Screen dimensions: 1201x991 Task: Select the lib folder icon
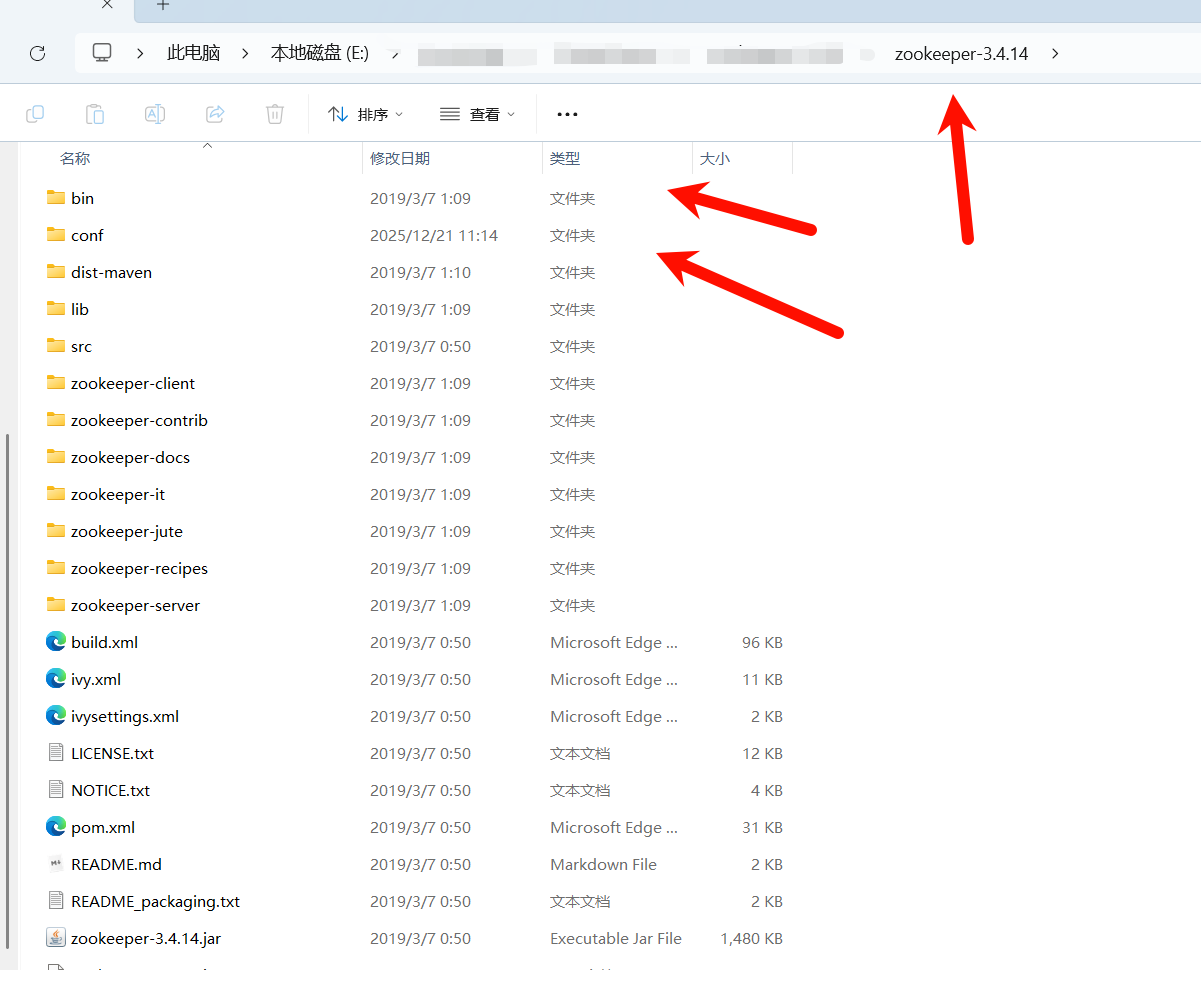point(56,308)
